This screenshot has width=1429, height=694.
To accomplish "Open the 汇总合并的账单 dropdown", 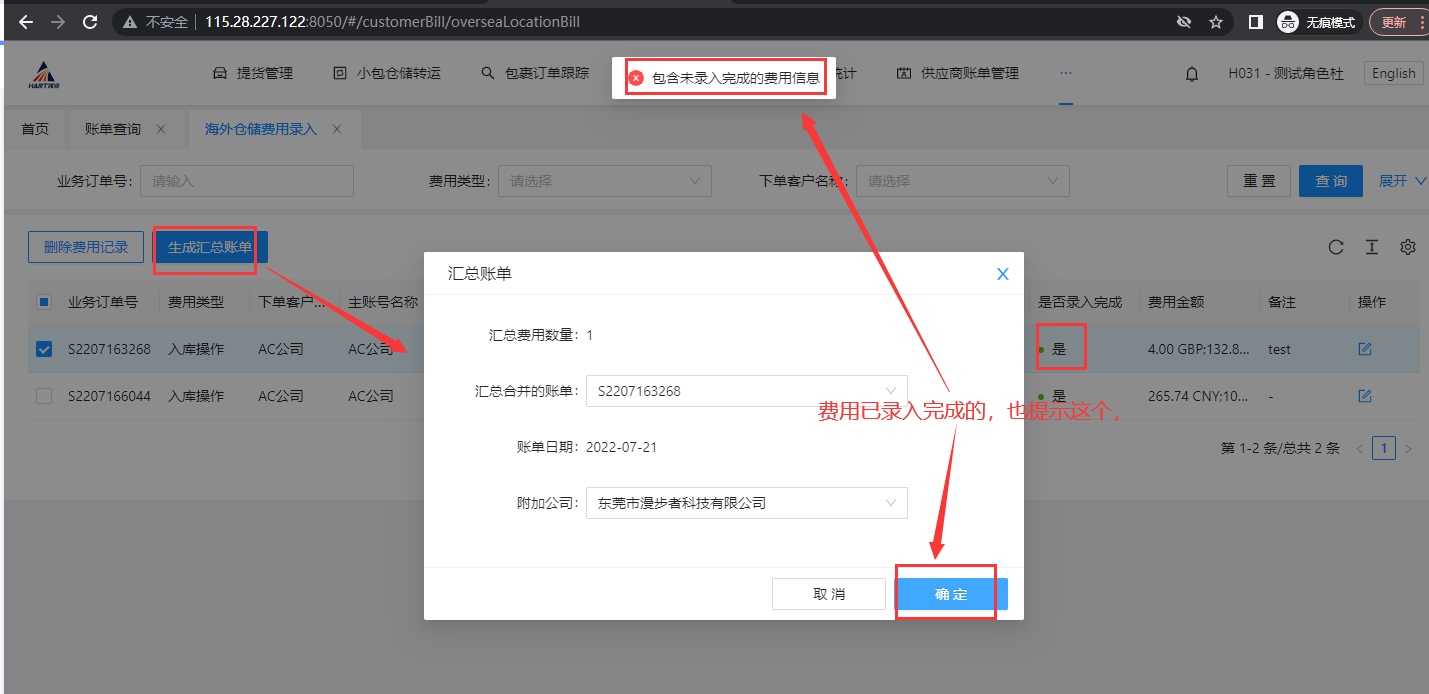I will point(746,391).
